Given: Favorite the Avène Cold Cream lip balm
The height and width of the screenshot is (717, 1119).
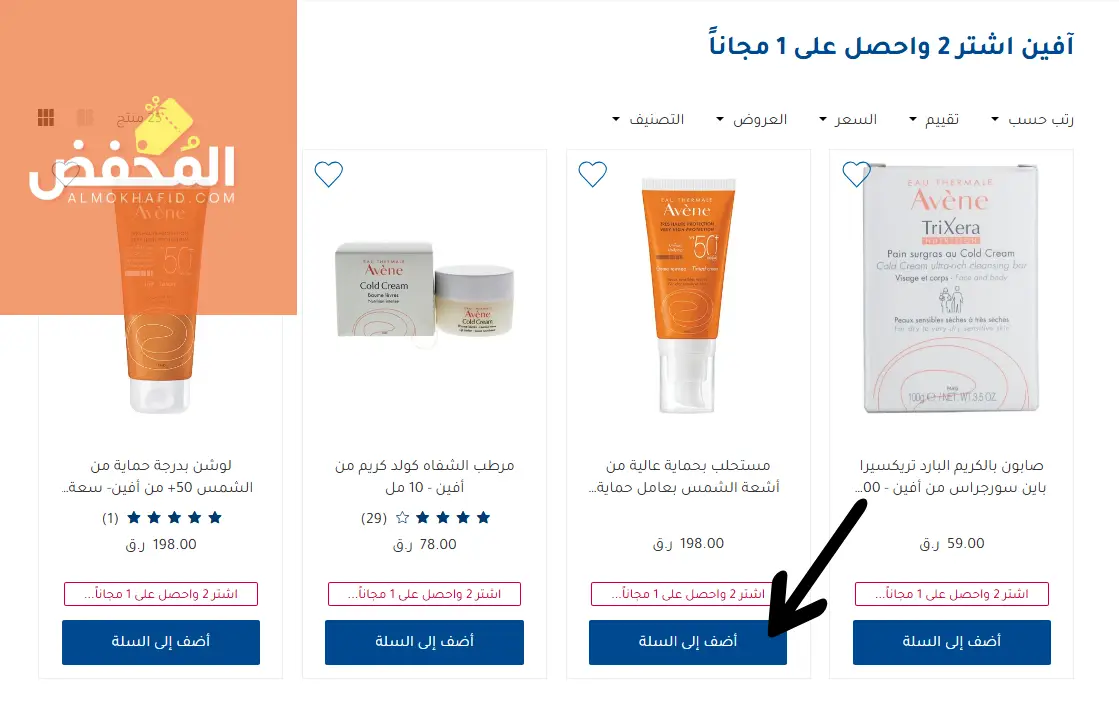Looking at the screenshot, I should [x=328, y=174].
